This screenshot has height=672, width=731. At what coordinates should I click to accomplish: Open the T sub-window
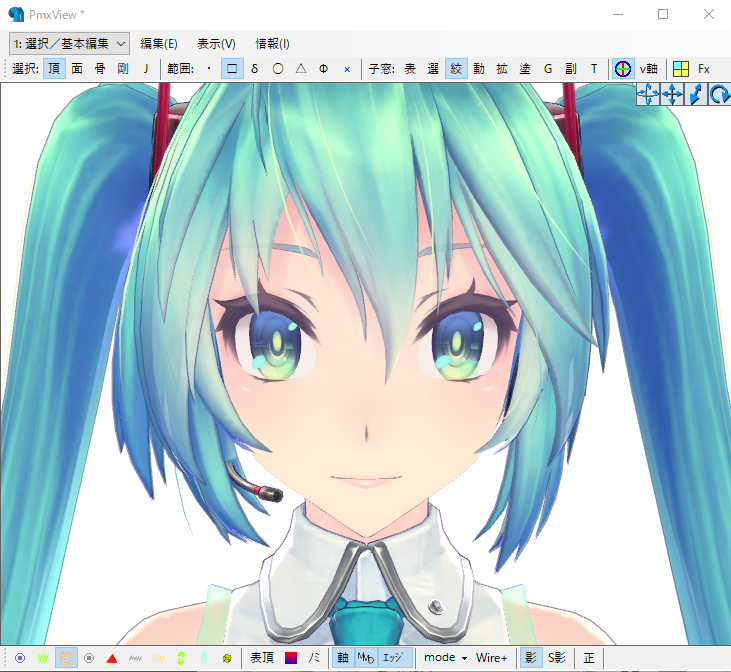click(594, 69)
